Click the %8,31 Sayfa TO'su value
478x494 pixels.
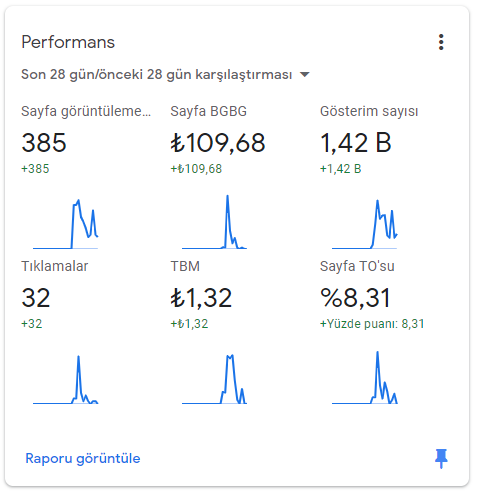(x=355, y=298)
